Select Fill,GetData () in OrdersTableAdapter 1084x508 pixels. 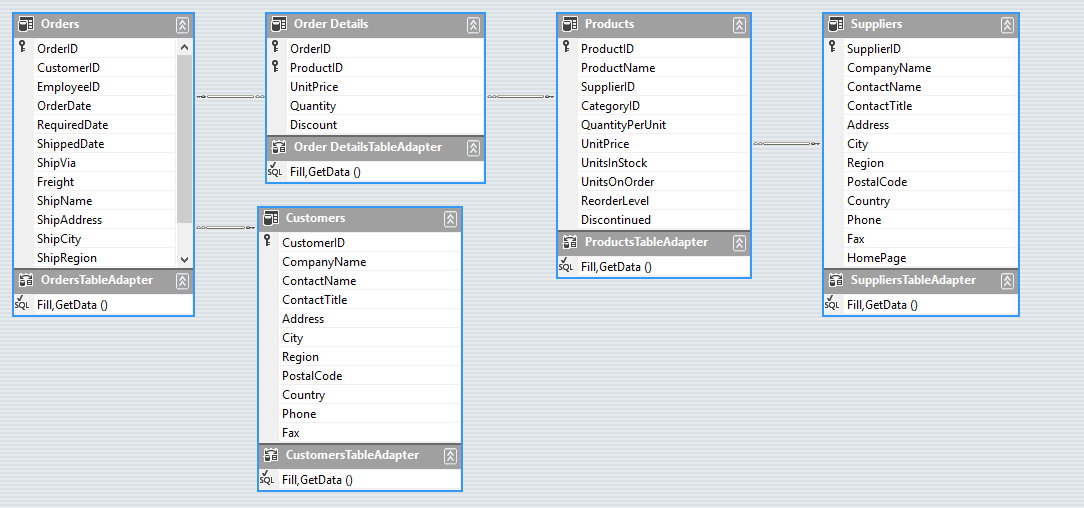point(72,305)
